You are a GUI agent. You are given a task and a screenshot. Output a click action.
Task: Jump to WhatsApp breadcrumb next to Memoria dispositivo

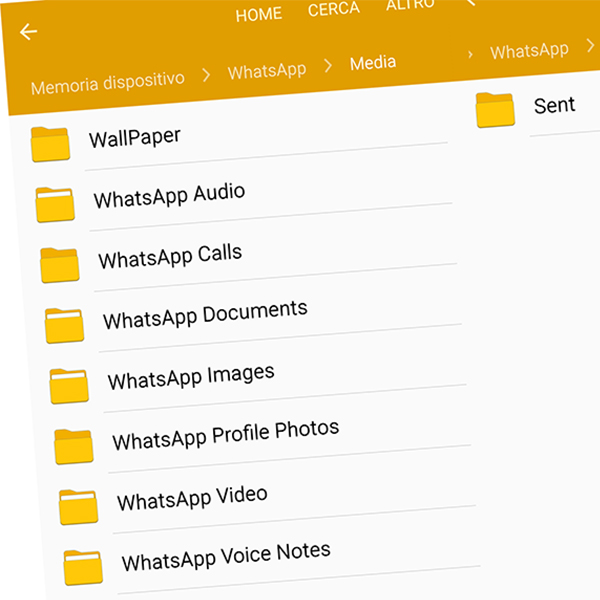pos(267,71)
